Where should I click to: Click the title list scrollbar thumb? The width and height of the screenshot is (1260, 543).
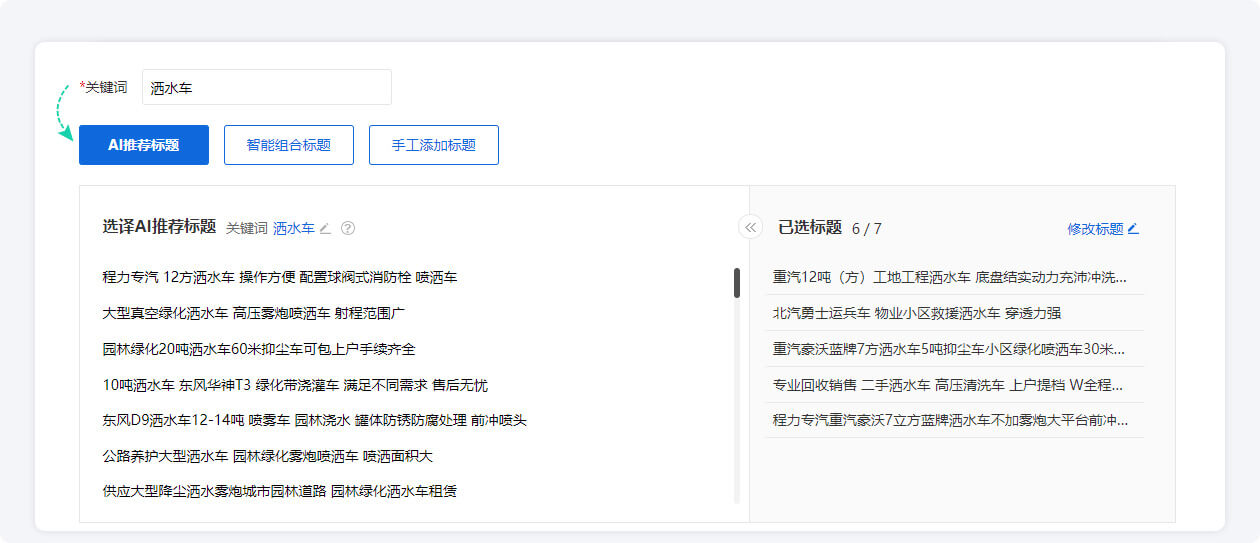pyautogui.click(x=737, y=283)
